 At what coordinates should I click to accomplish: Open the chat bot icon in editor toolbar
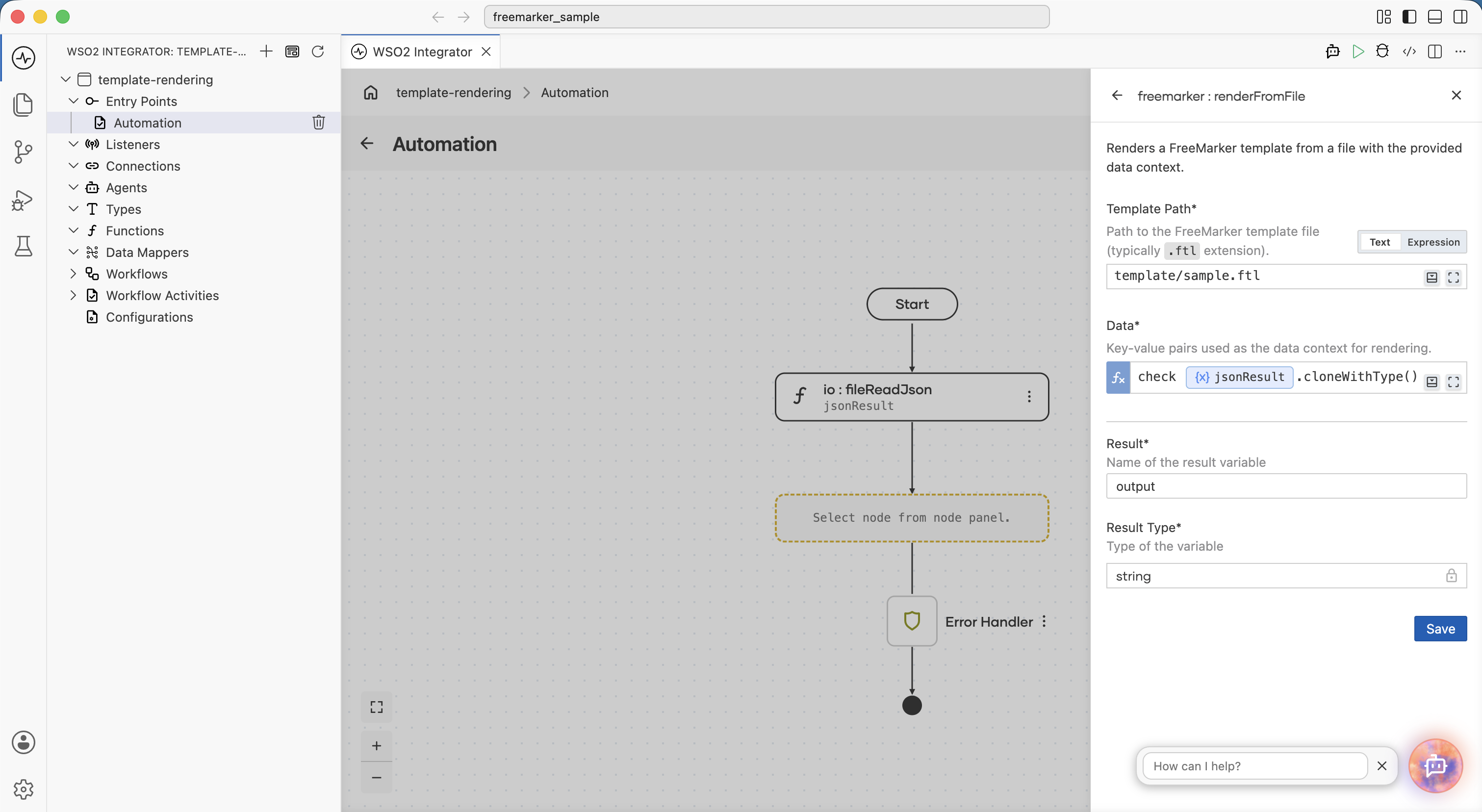pyautogui.click(x=1332, y=52)
